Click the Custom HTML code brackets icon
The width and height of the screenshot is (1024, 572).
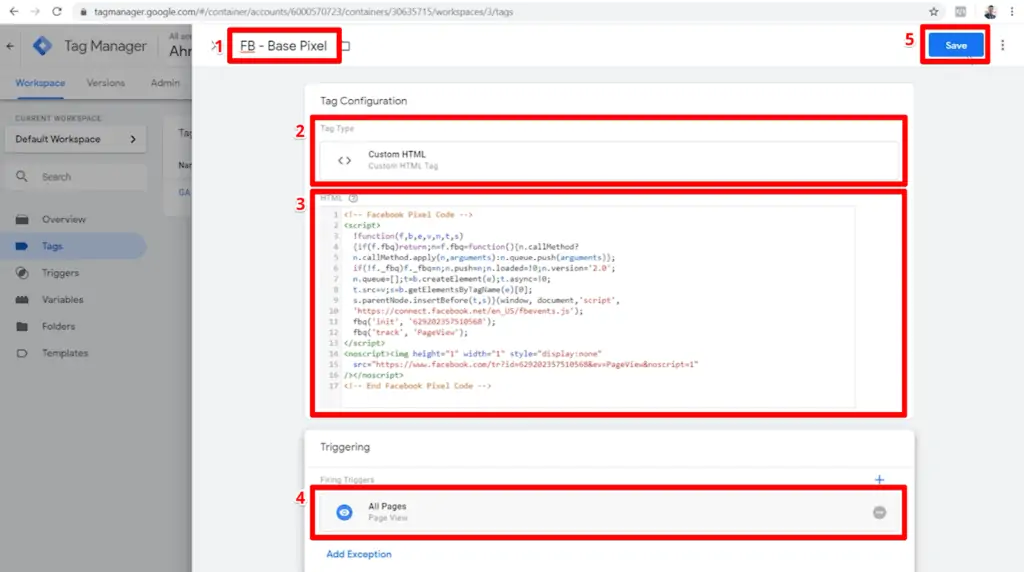click(x=344, y=161)
